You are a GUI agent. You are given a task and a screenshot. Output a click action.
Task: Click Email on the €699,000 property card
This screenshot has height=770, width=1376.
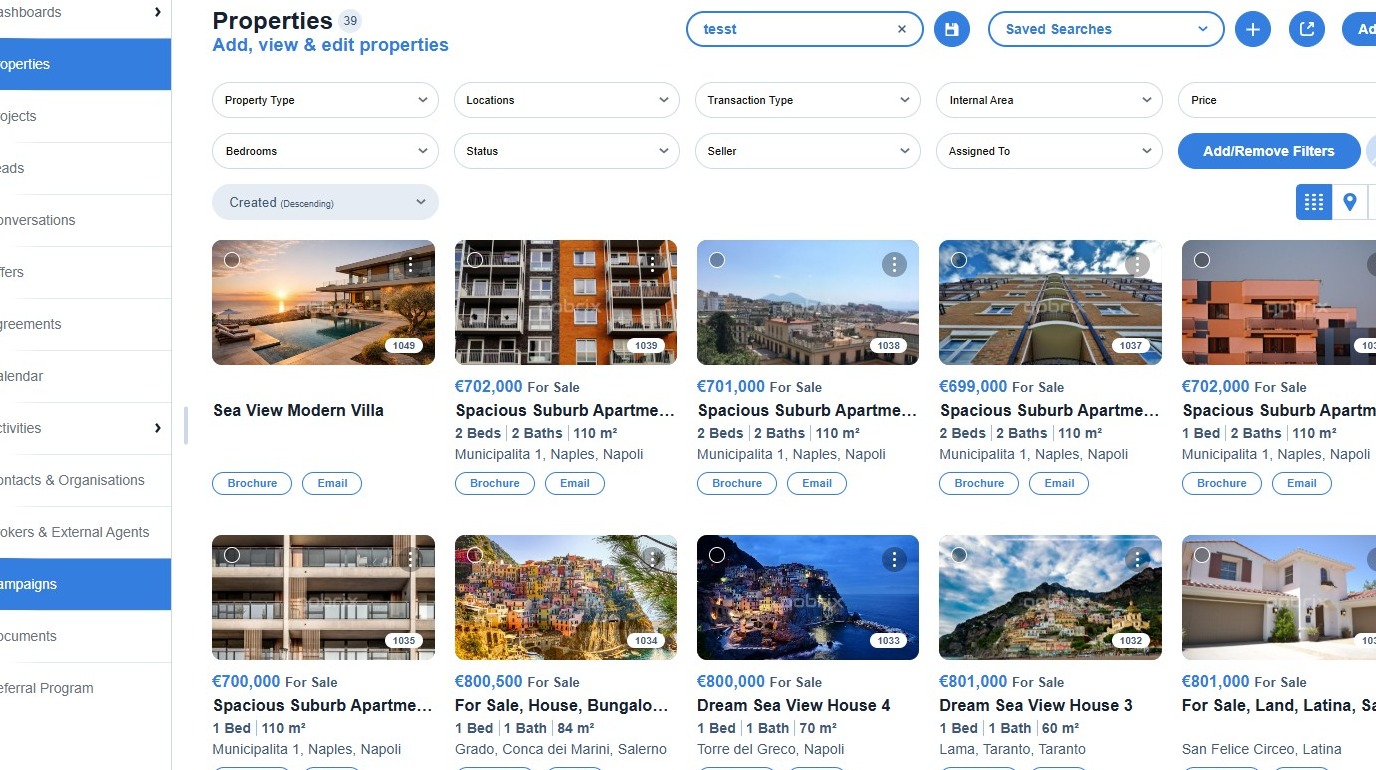[x=1059, y=483]
